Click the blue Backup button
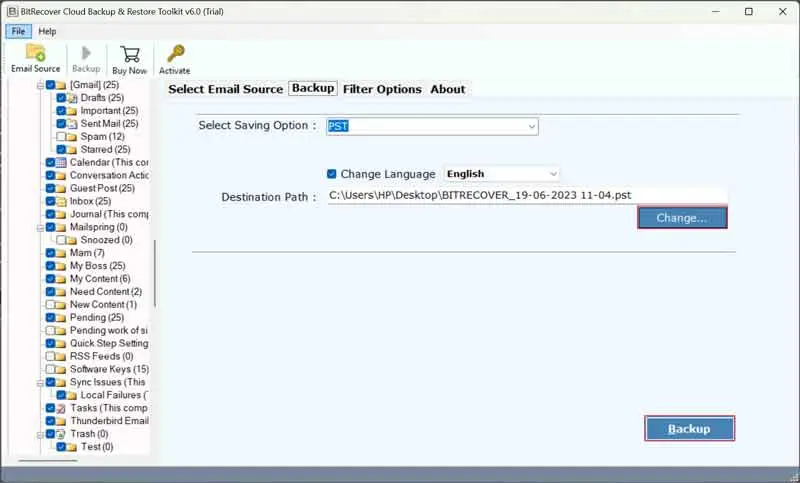Screen dimensions: 800x483 pyautogui.click(x=689, y=429)
